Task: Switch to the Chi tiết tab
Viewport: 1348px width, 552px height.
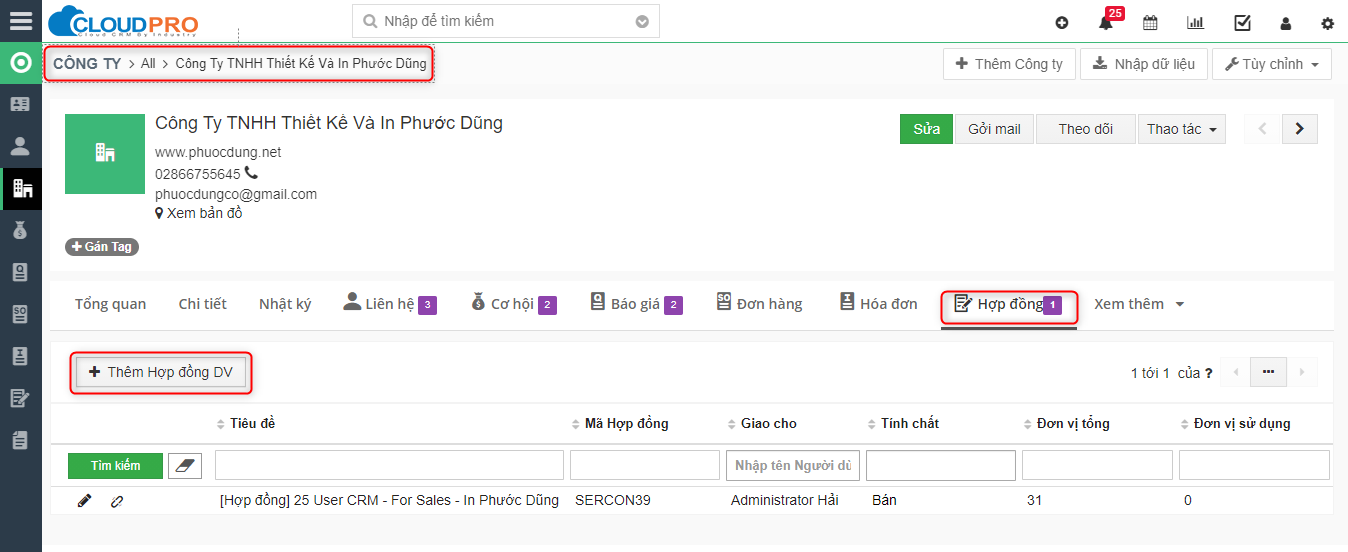Action: 202,304
